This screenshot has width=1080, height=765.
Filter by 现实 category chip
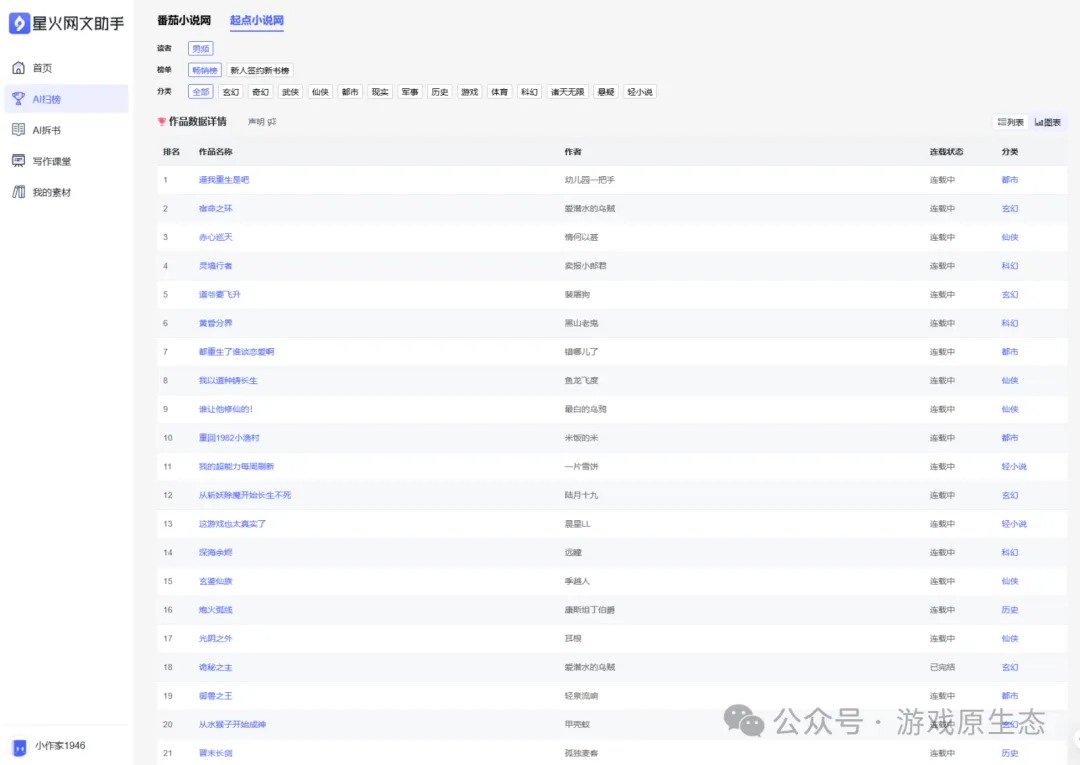click(x=380, y=92)
